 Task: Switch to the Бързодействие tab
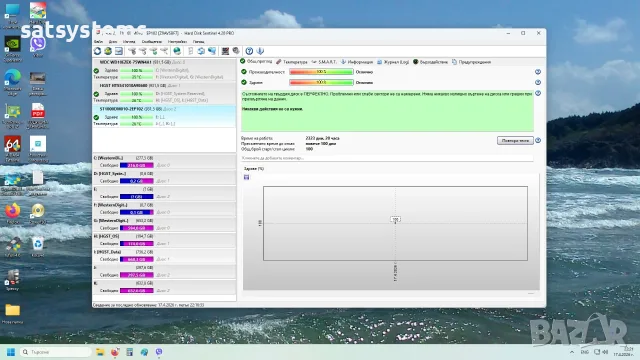pyautogui.click(x=430, y=62)
